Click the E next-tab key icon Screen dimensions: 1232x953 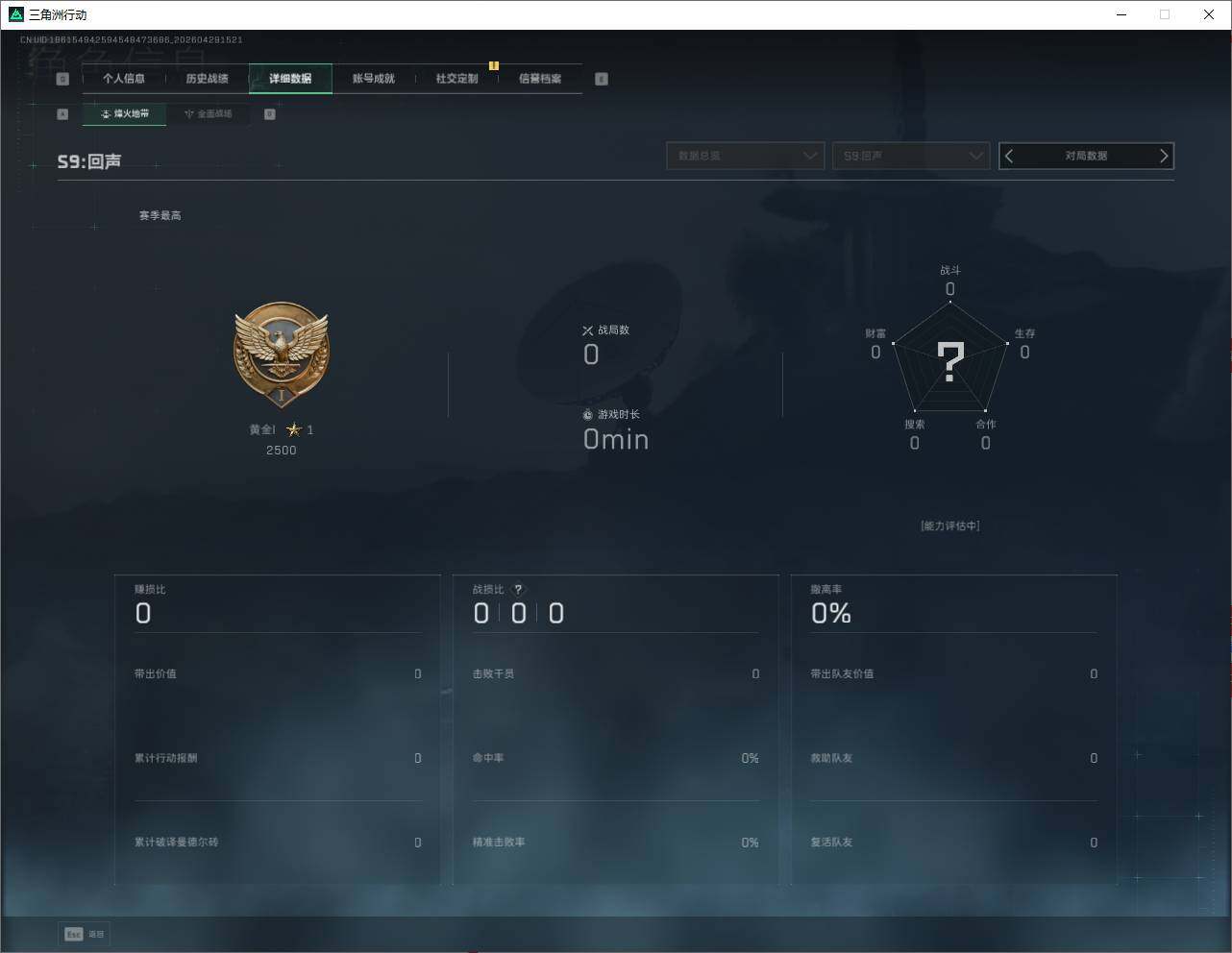[x=602, y=79]
